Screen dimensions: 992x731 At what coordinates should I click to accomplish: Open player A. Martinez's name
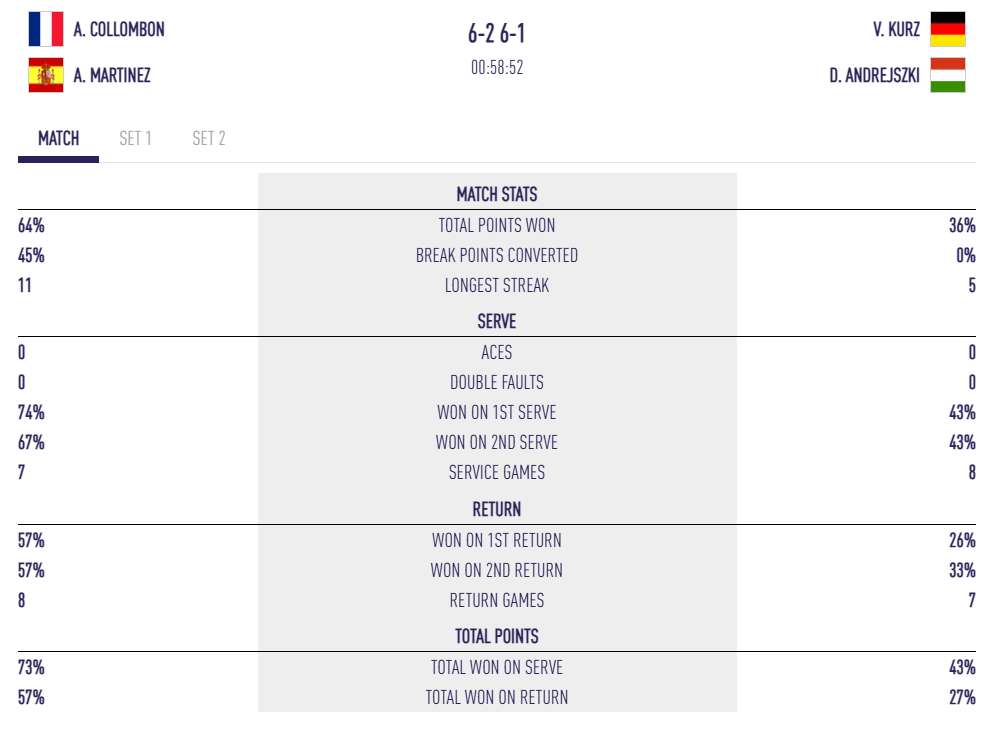coord(112,75)
